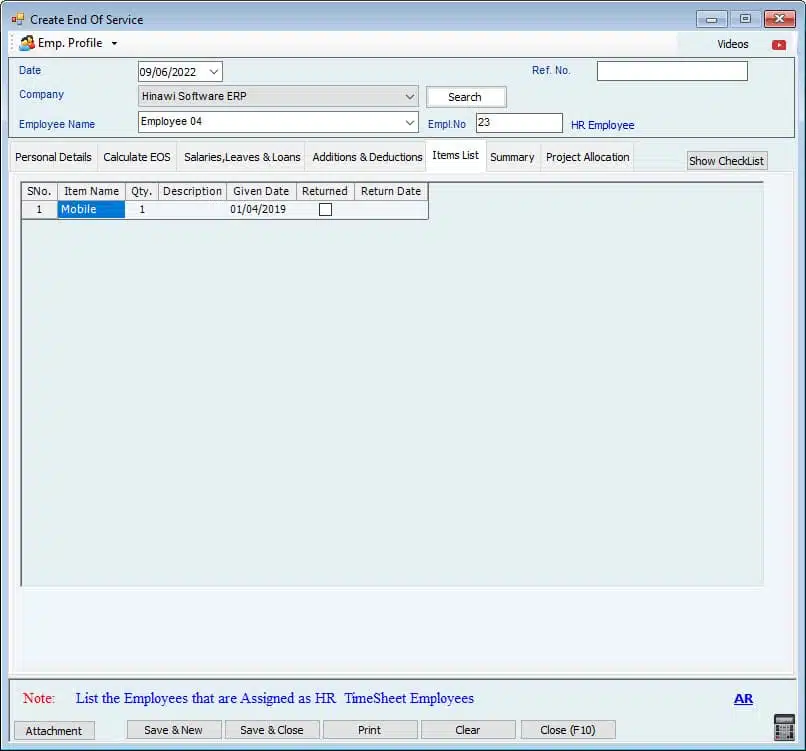This screenshot has height=751, width=806.
Task: Select the Summary tab
Action: (x=512, y=157)
